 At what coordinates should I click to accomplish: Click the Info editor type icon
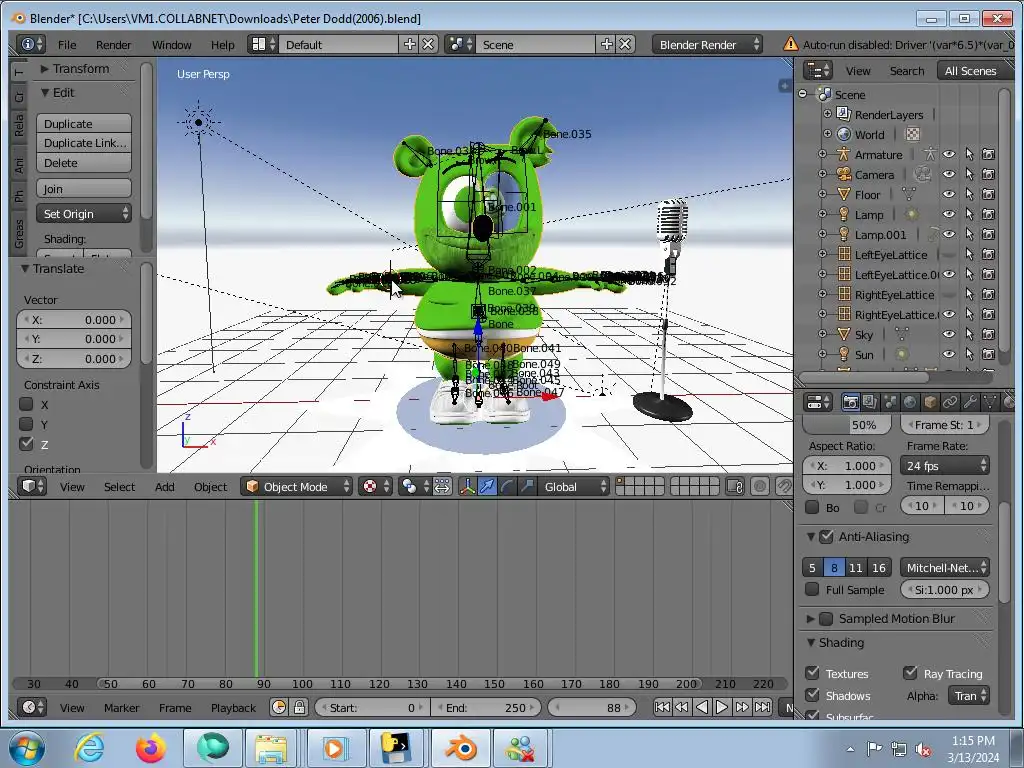click(31, 44)
